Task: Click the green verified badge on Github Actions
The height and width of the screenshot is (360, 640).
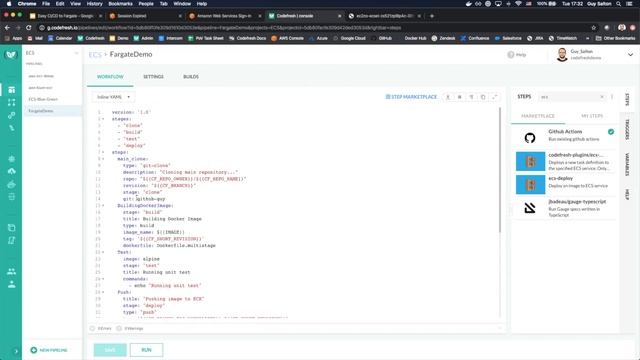Action: [611, 132]
